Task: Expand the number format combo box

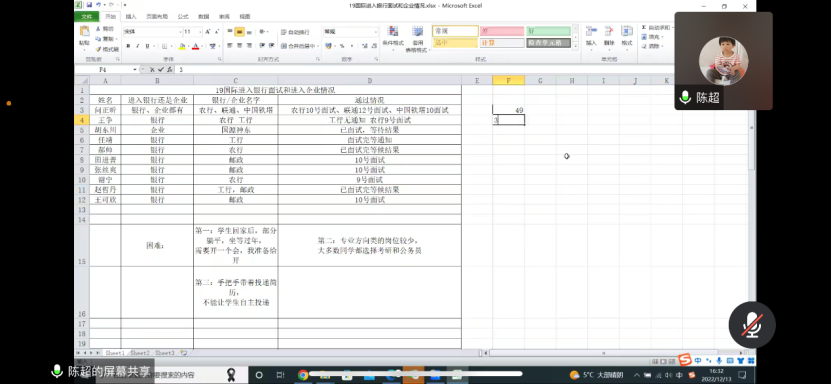Action: (375, 32)
